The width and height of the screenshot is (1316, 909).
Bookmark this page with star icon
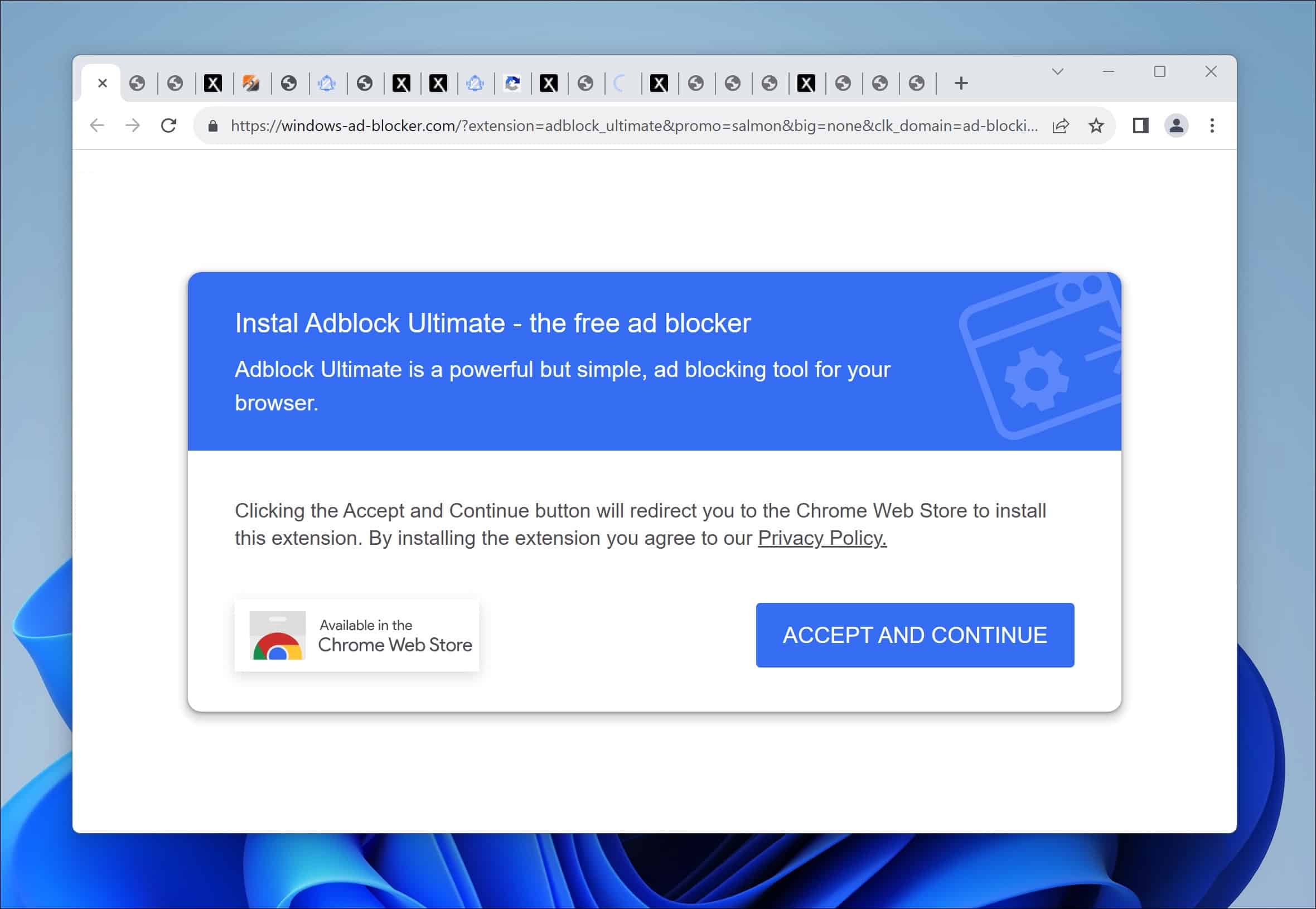point(1096,125)
